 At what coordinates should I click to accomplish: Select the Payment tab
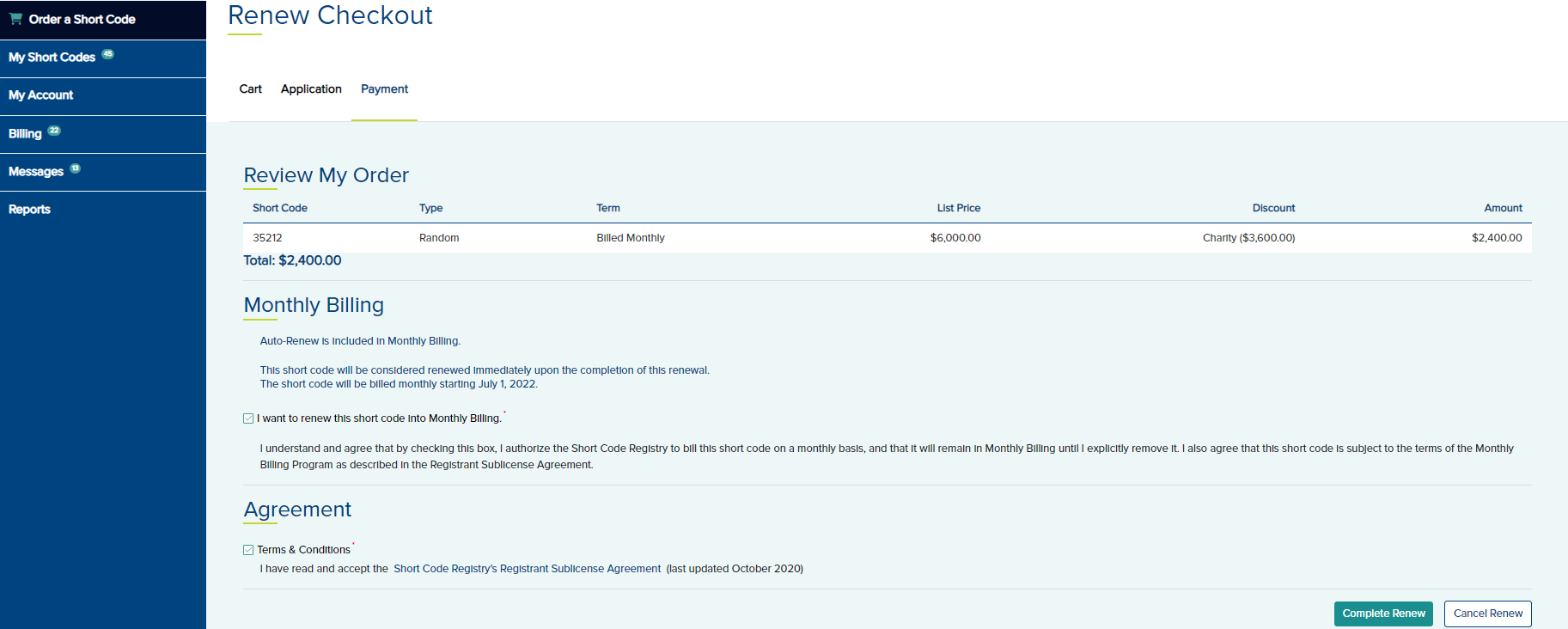click(384, 89)
